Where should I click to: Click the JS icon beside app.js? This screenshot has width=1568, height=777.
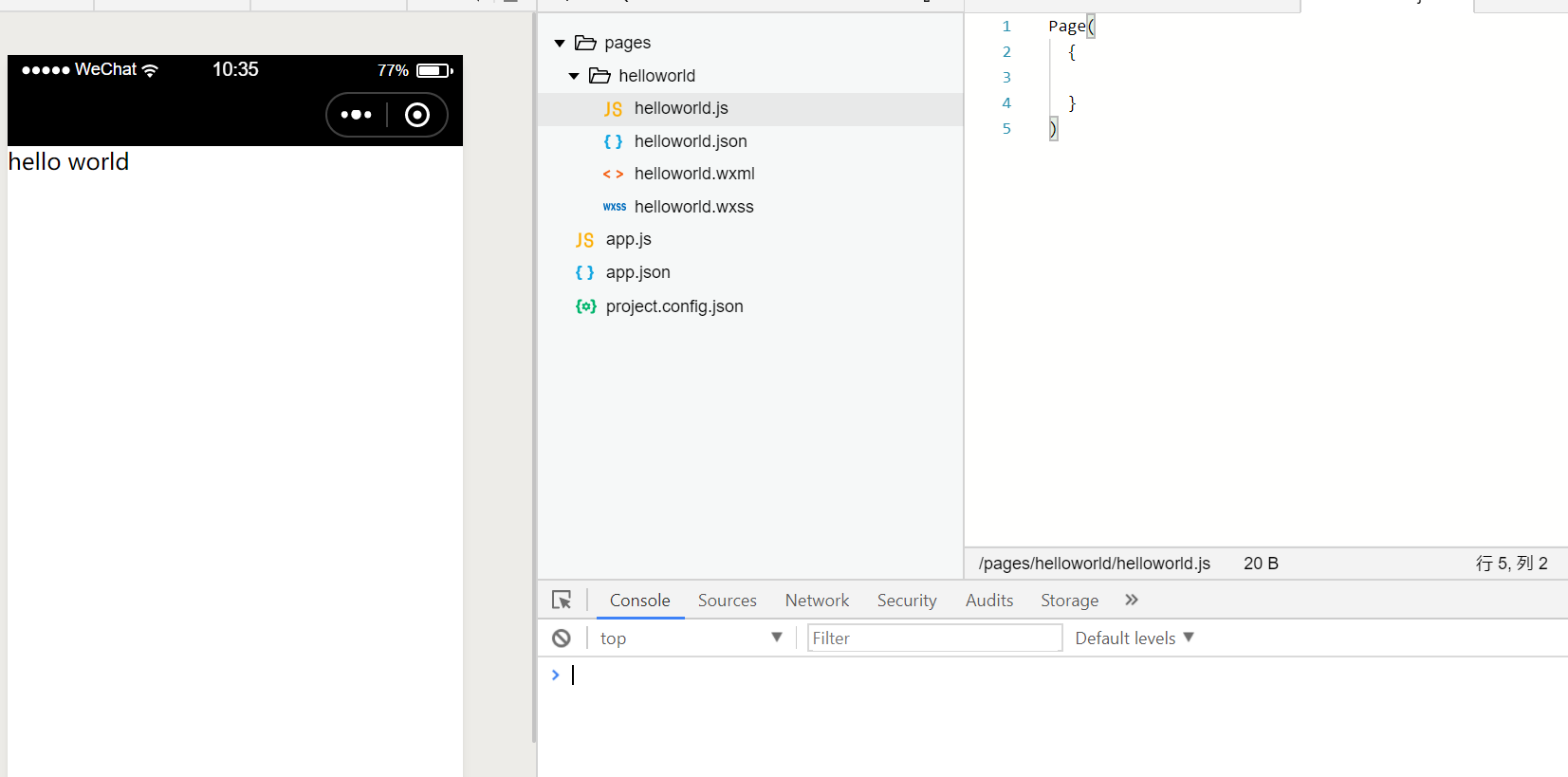[584, 240]
